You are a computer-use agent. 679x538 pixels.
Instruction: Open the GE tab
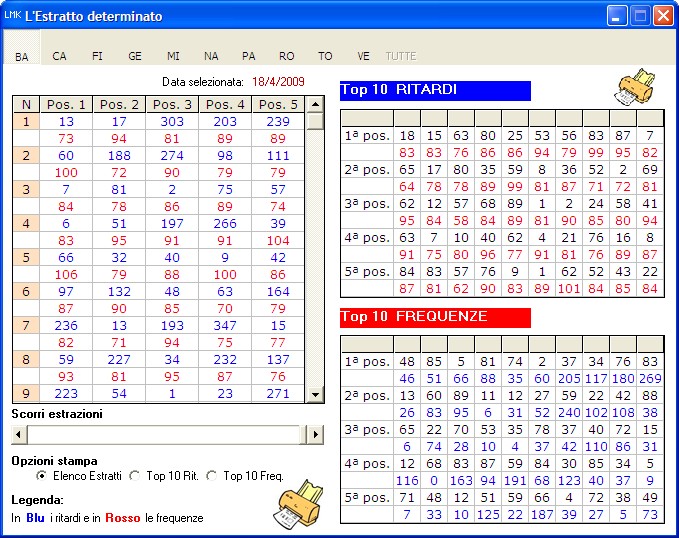(x=135, y=56)
